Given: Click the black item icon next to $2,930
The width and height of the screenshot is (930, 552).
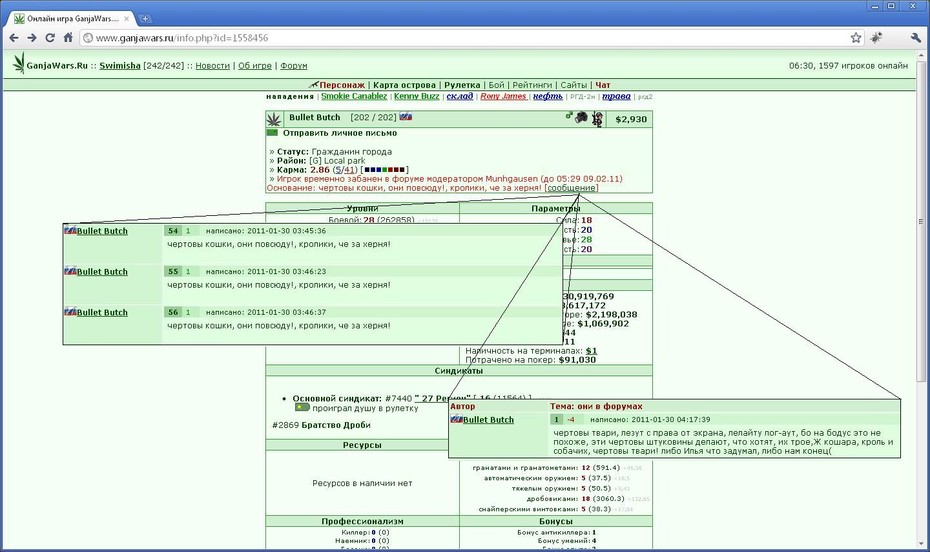Looking at the screenshot, I should click(582, 117).
